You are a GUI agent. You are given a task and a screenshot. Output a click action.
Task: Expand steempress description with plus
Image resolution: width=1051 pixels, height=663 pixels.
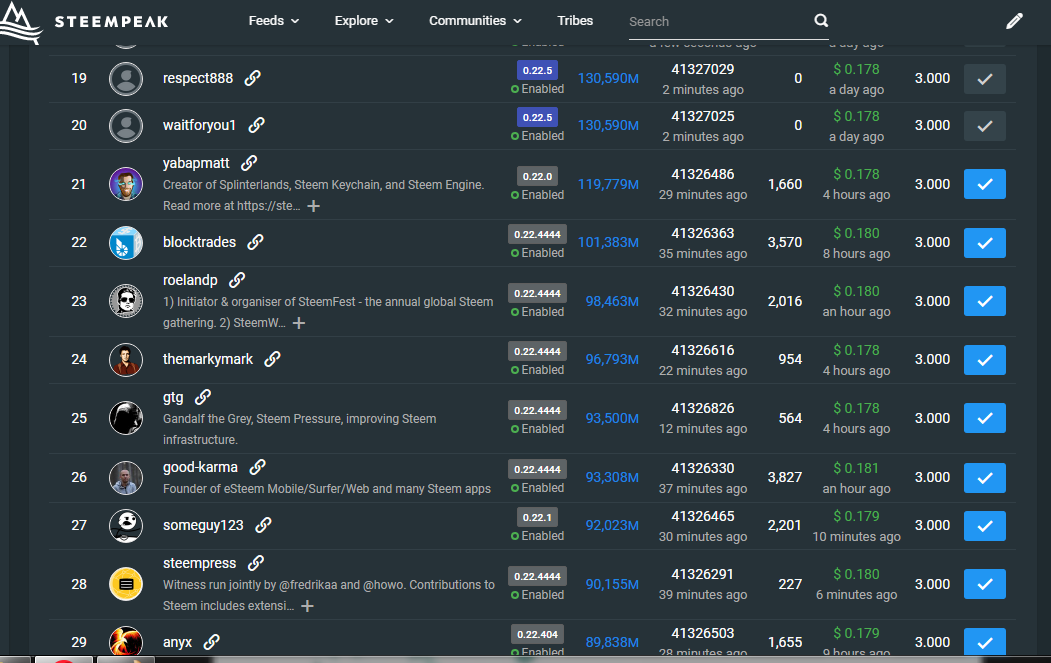point(307,606)
